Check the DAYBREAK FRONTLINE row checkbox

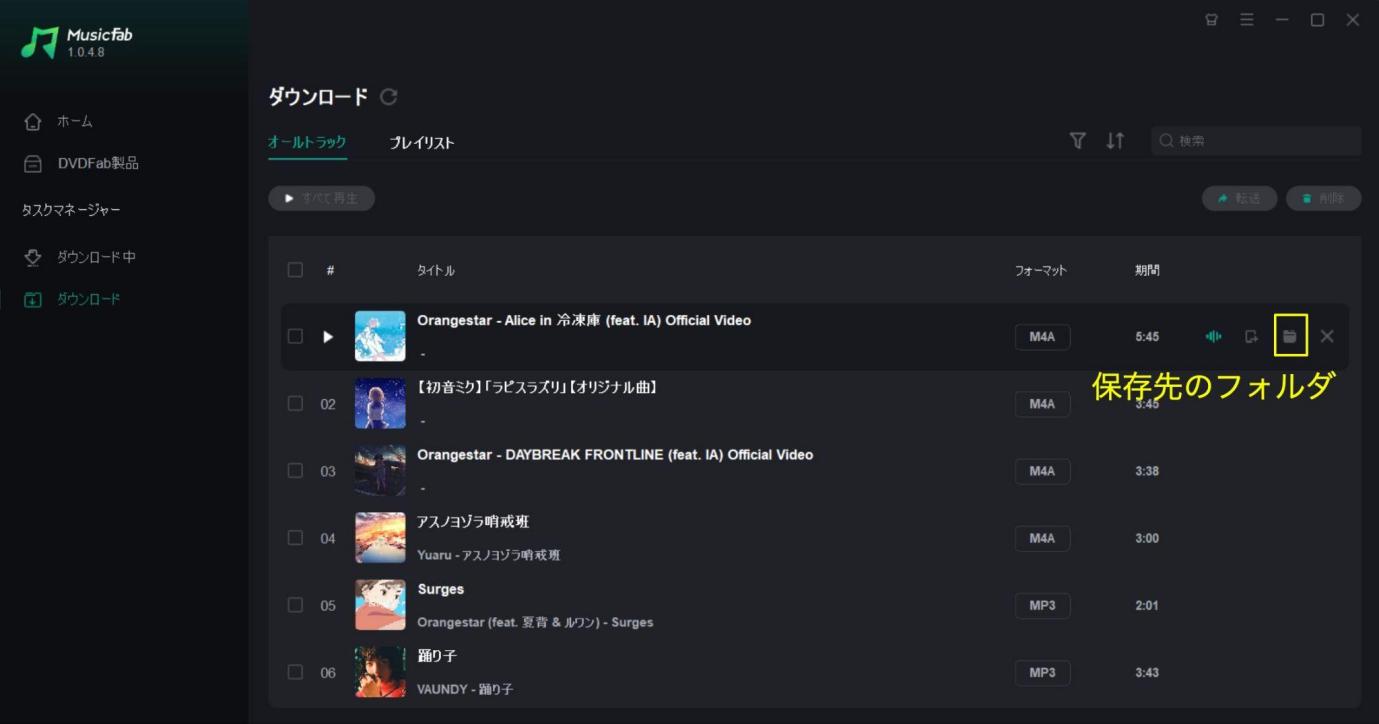point(295,470)
